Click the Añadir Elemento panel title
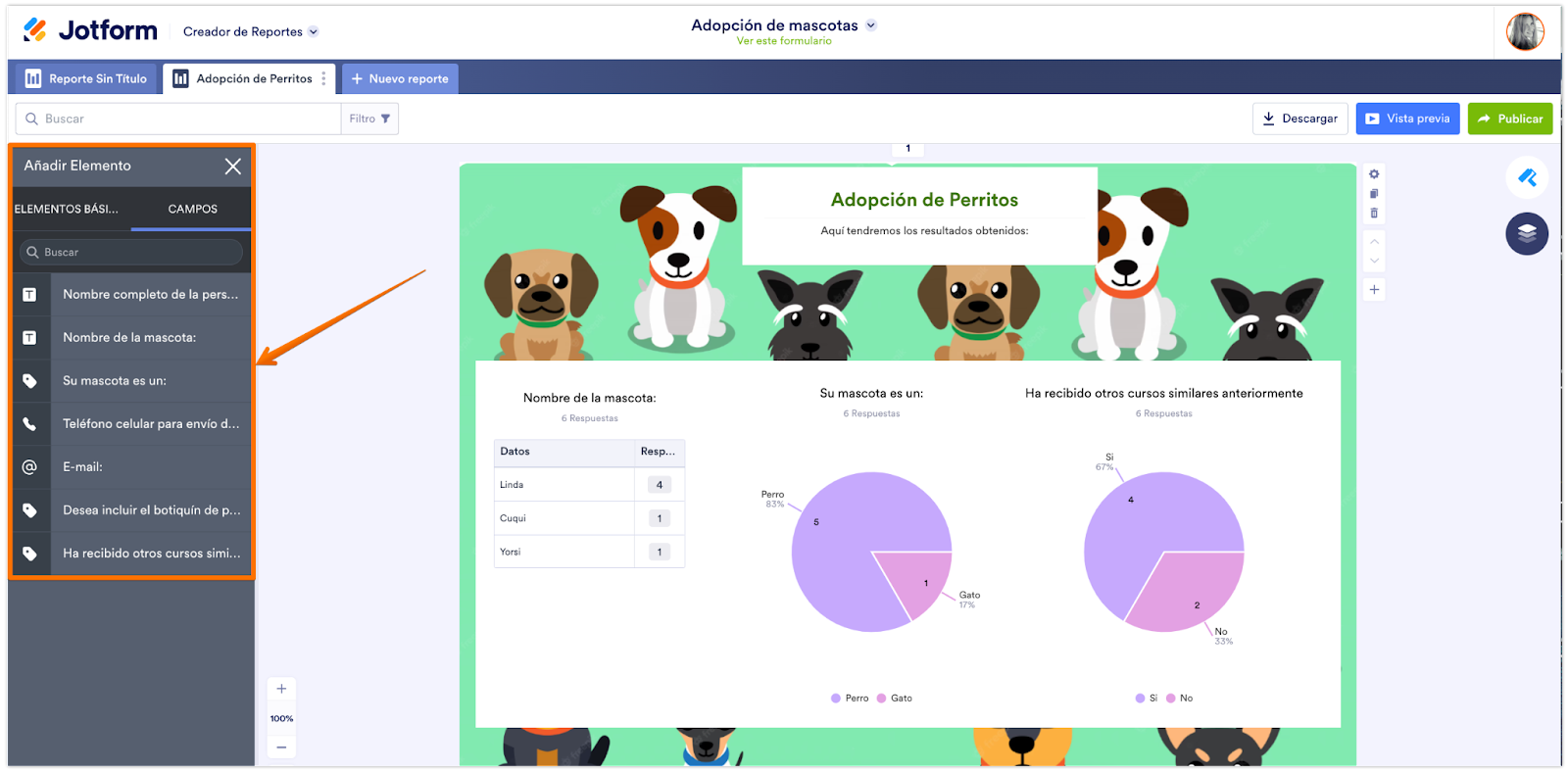1568x772 pixels. [x=77, y=166]
